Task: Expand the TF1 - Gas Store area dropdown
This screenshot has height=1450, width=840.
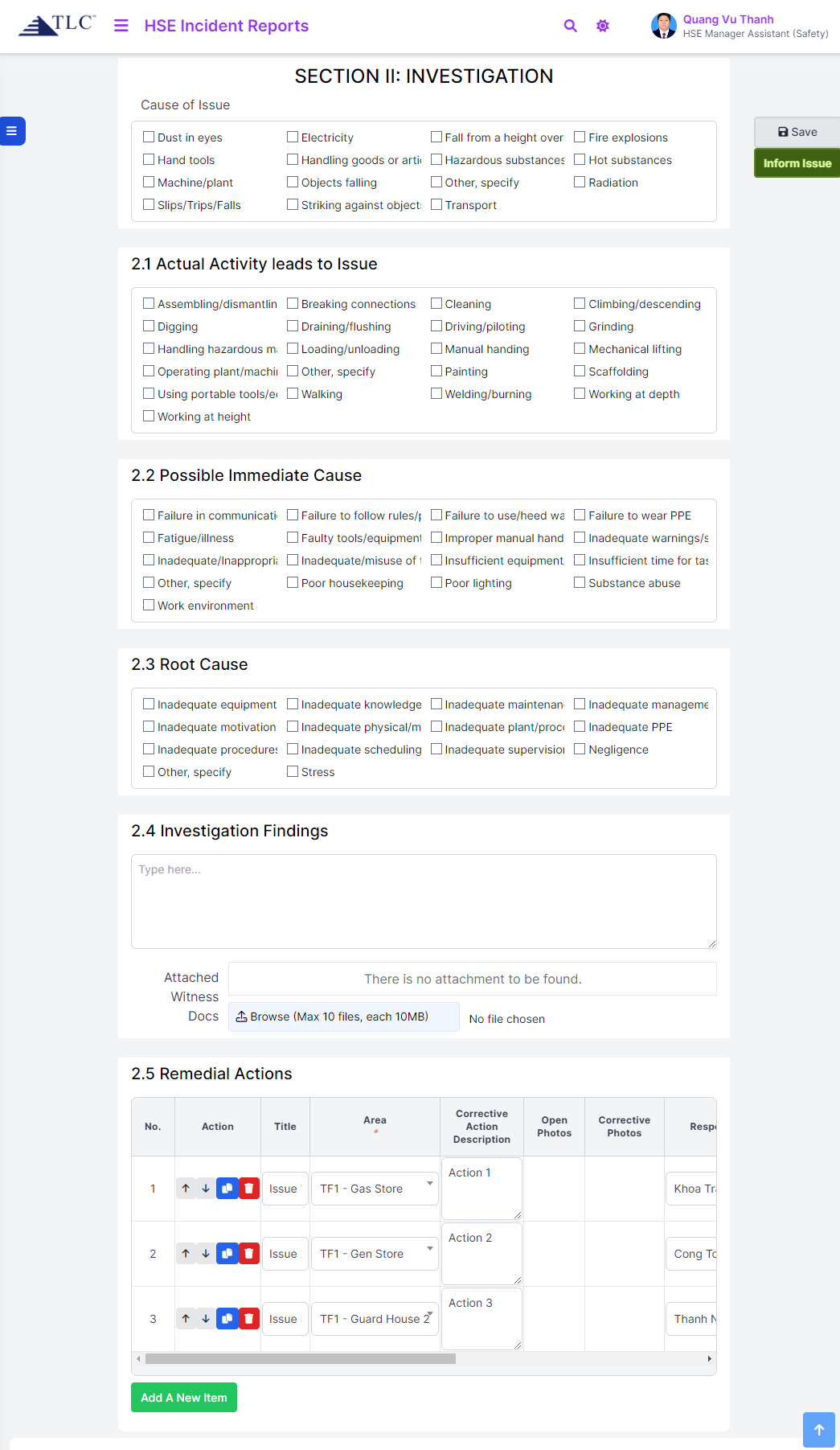Action: (x=375, y=1189)
